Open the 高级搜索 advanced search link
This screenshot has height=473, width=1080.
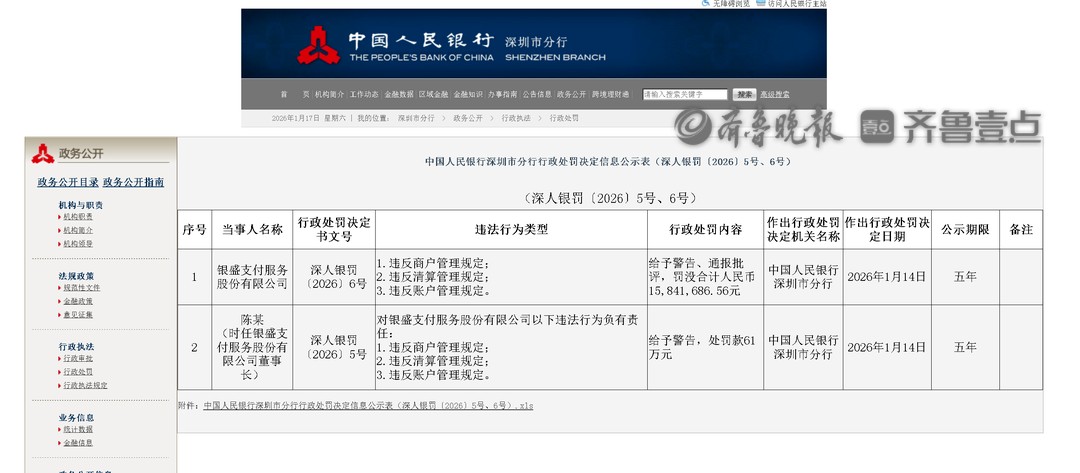coord(775,94)
